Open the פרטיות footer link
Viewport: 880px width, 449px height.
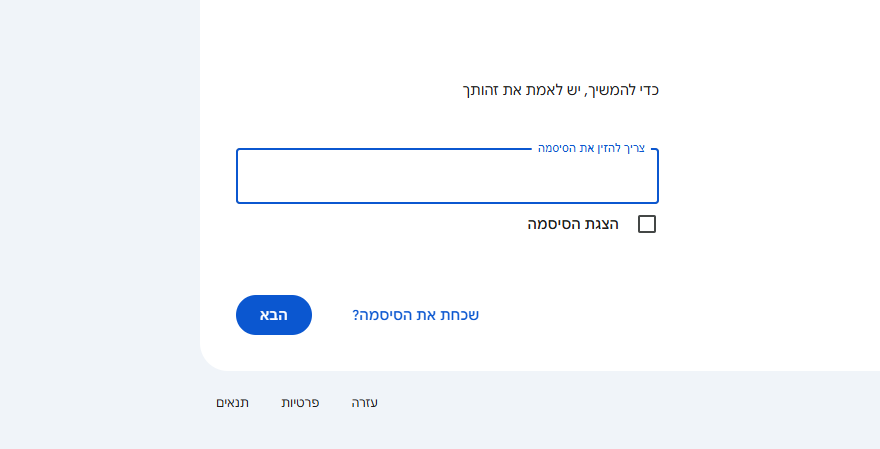point(300,403)
